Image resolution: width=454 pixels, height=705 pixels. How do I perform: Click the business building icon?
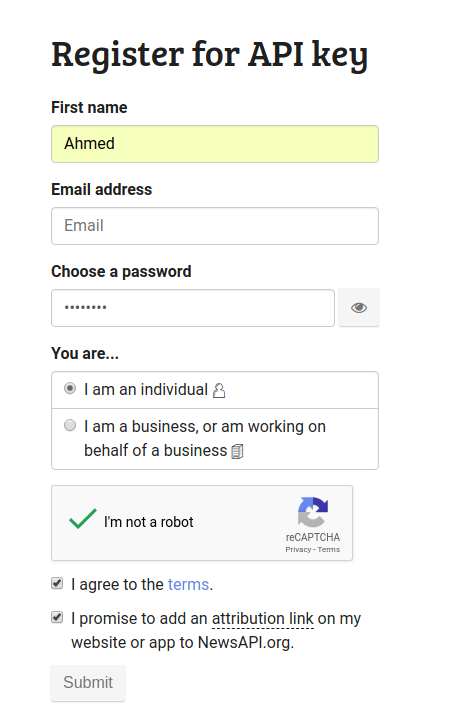237,451
